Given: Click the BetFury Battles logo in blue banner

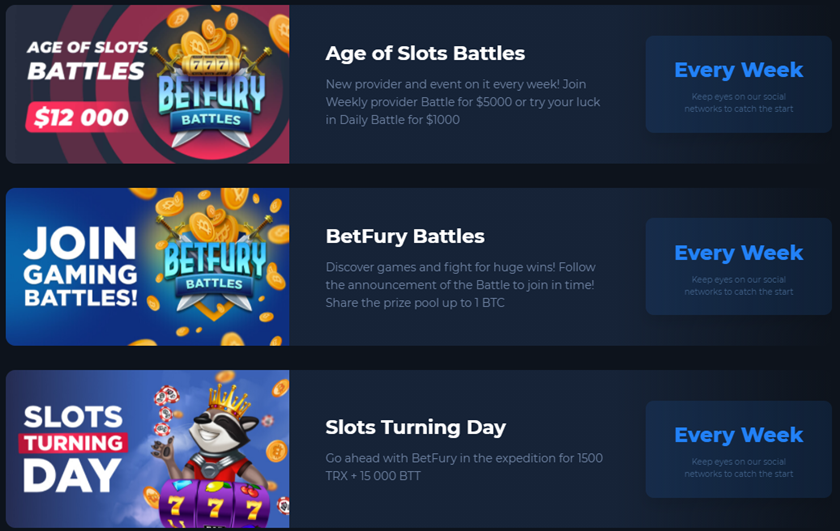Looking at the screenshot, I should point(214,268).
